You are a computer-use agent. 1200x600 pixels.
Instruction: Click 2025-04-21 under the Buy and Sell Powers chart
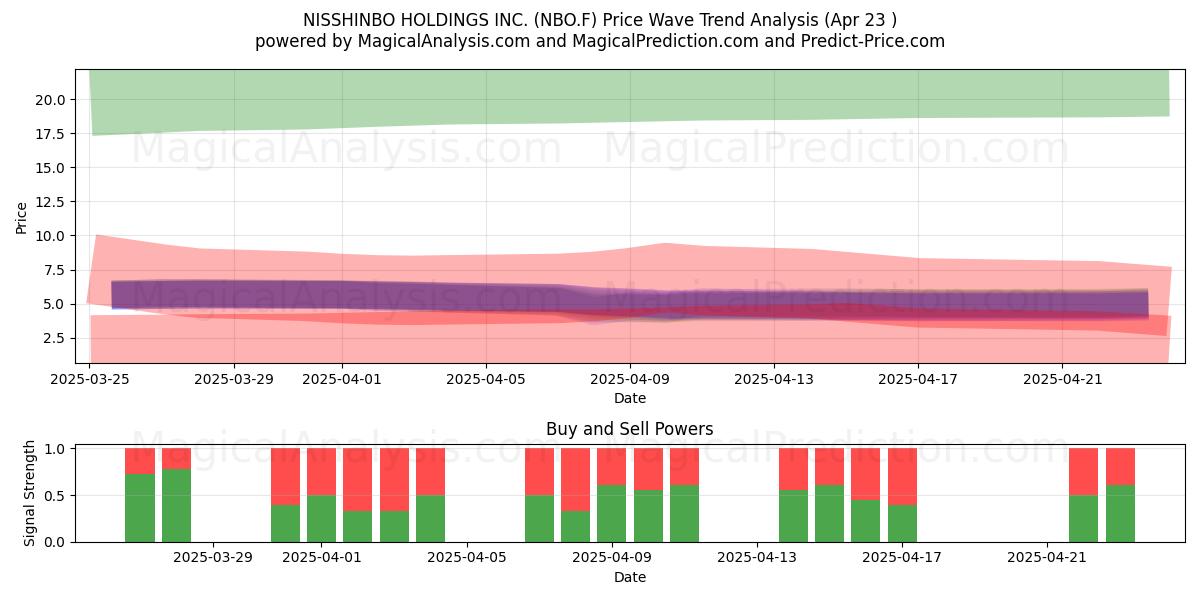[1047, 559]
